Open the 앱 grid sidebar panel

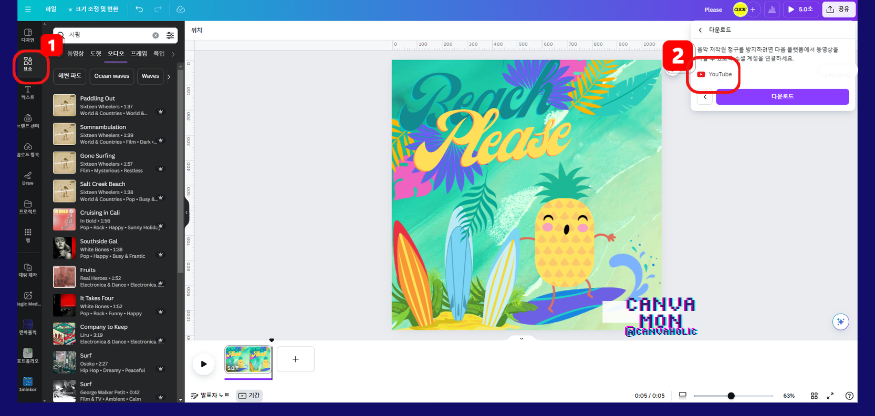(x=28, y=235)
